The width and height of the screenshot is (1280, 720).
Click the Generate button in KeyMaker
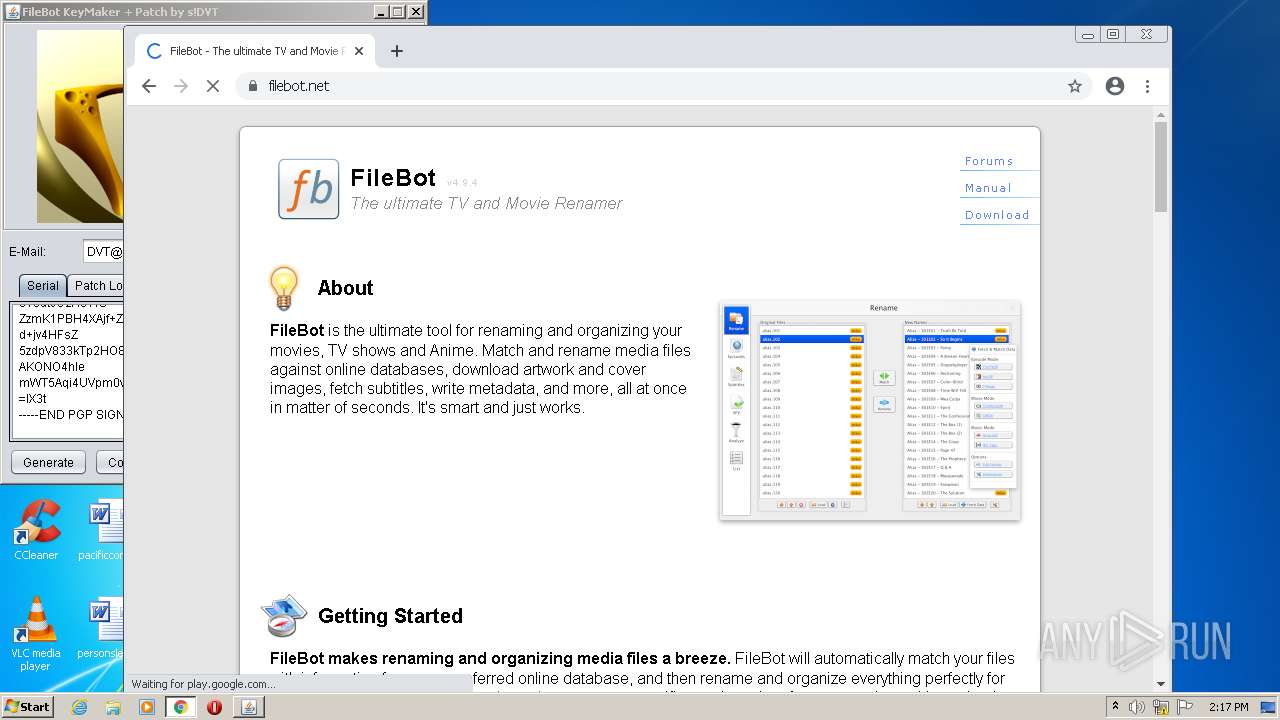[48, 462]
